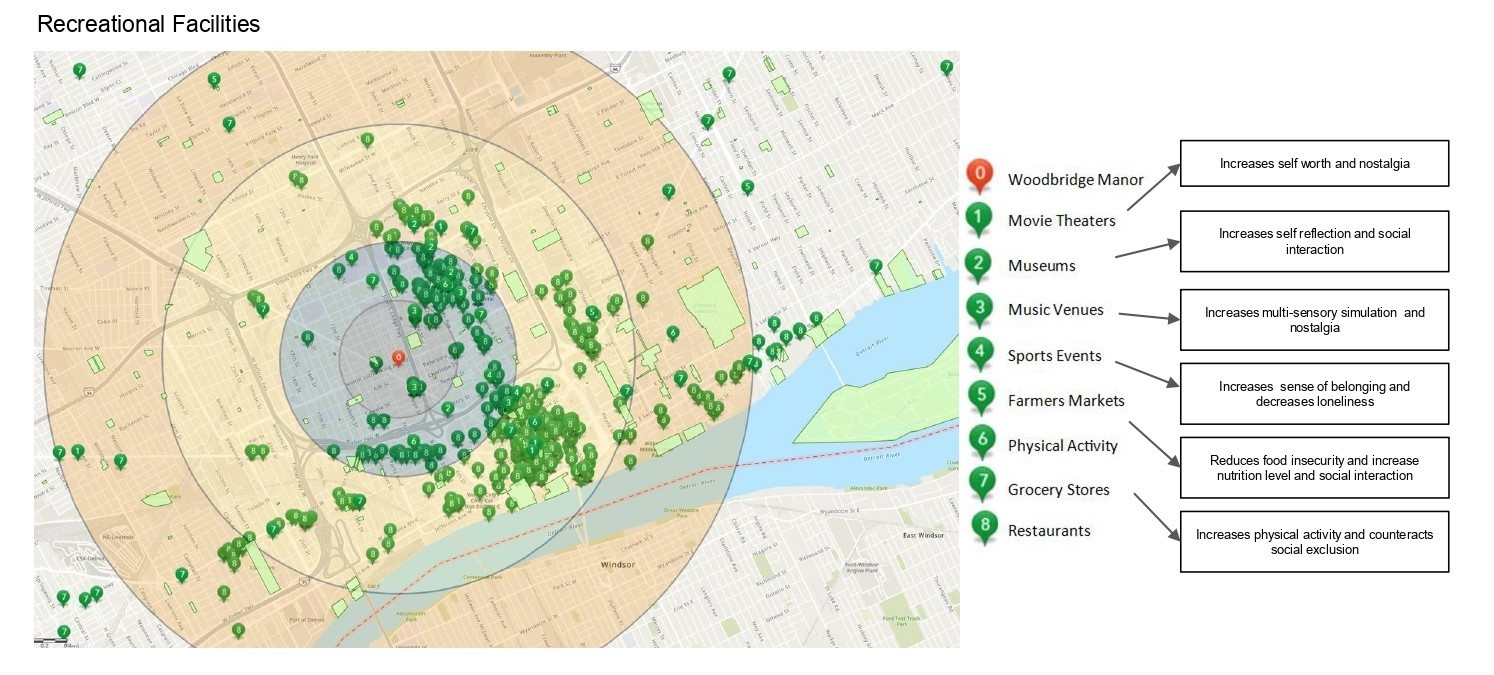Click 'sense of belonging and decreases loneliness' box

tap(1314, 394)
